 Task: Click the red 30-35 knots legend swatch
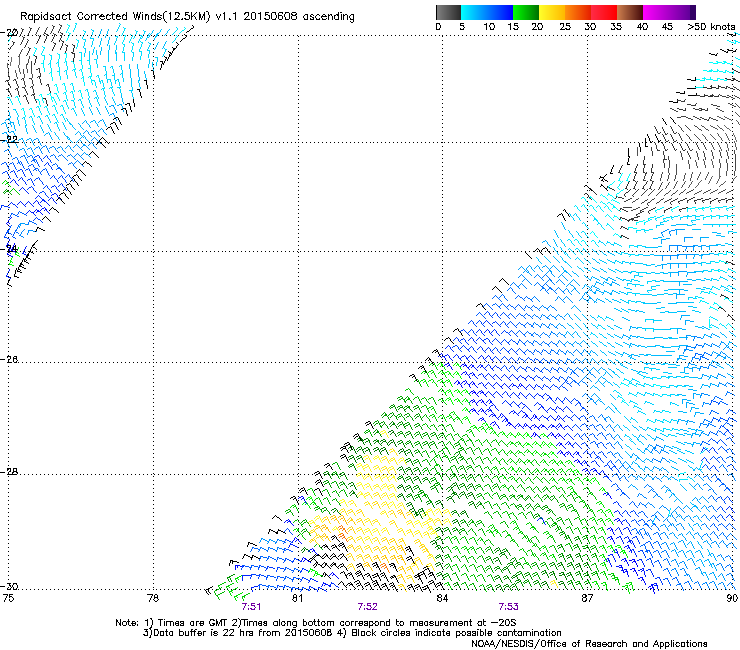[604, 12]
